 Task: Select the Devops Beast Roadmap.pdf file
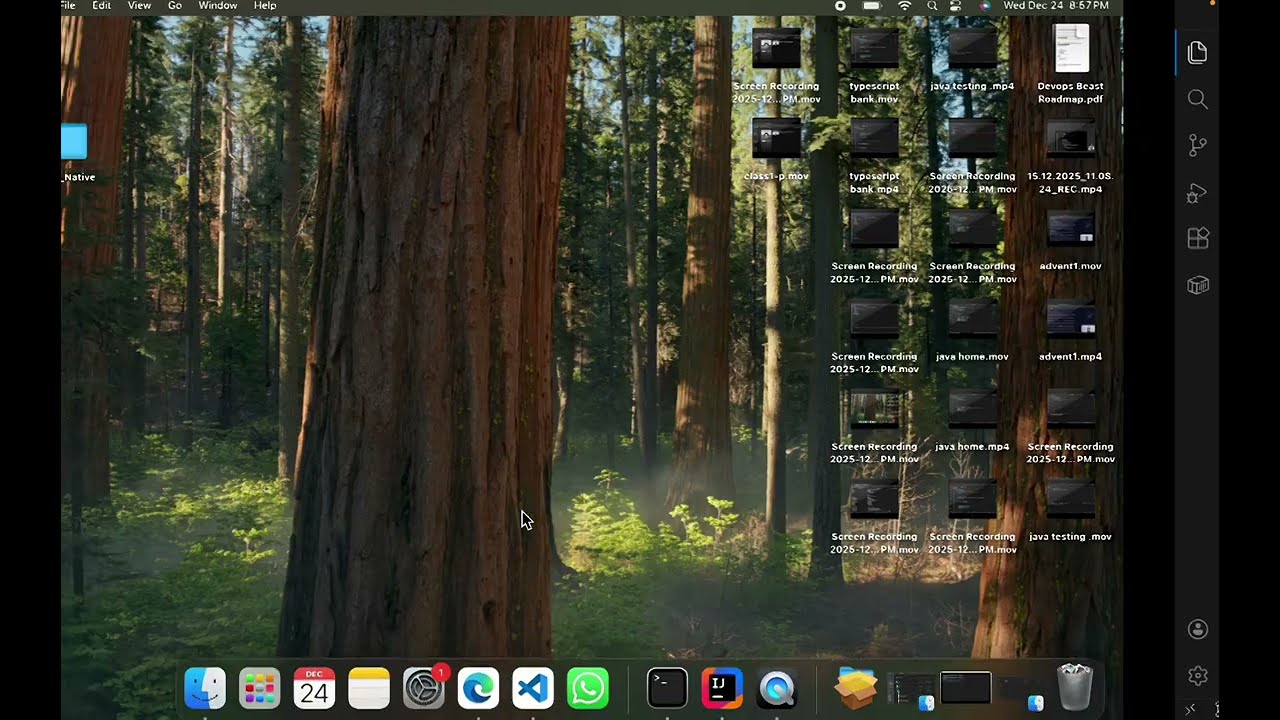click(1070, 50)
